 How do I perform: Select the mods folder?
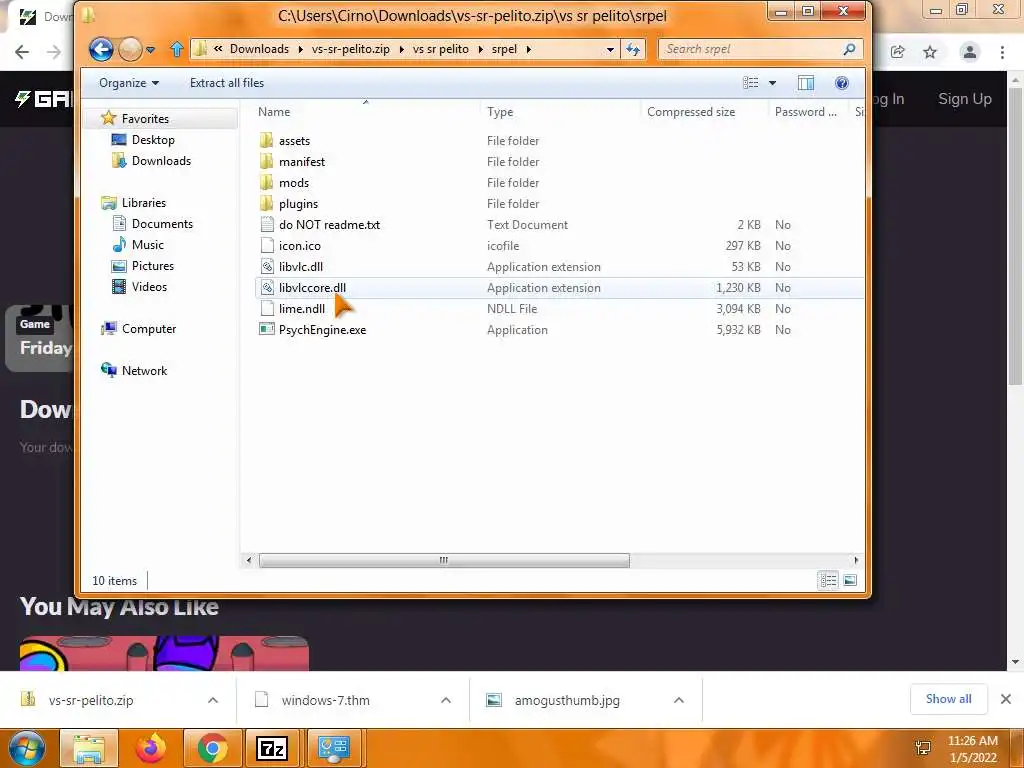(294, 182)
